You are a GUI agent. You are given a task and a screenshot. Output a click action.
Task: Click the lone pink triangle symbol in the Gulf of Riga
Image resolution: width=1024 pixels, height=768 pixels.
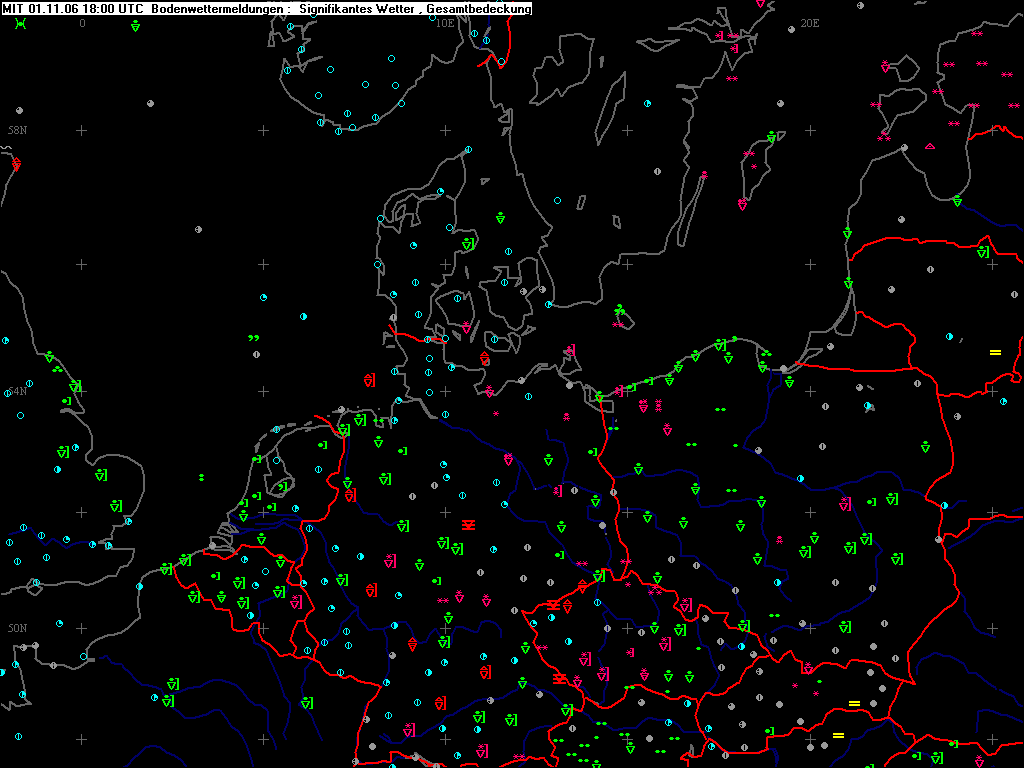point(930,146)
